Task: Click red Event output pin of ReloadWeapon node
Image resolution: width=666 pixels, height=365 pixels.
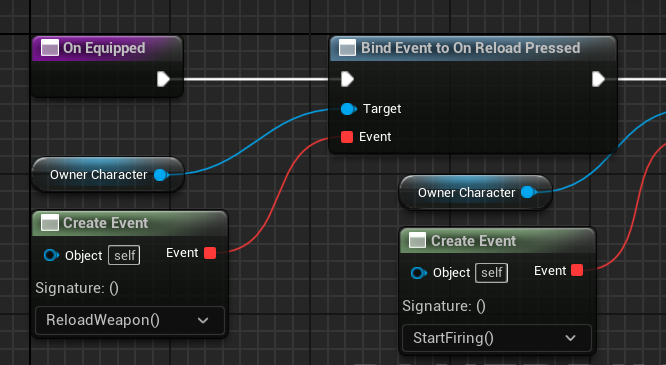Action: tap(210, 253)
